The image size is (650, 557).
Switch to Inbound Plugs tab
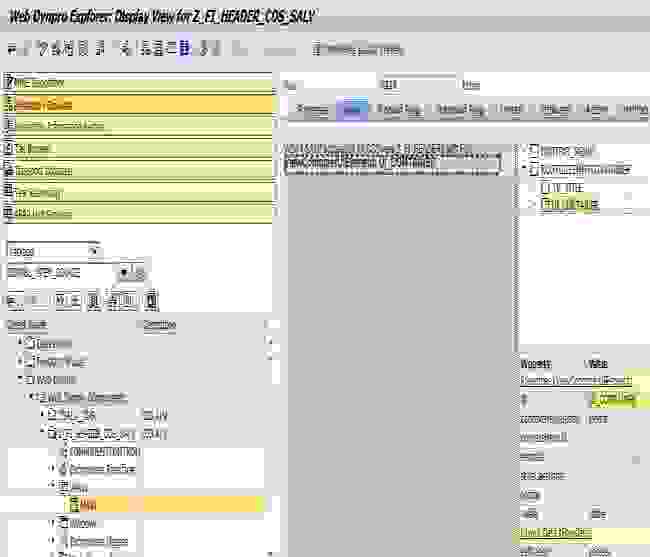(x=400, y=110)
